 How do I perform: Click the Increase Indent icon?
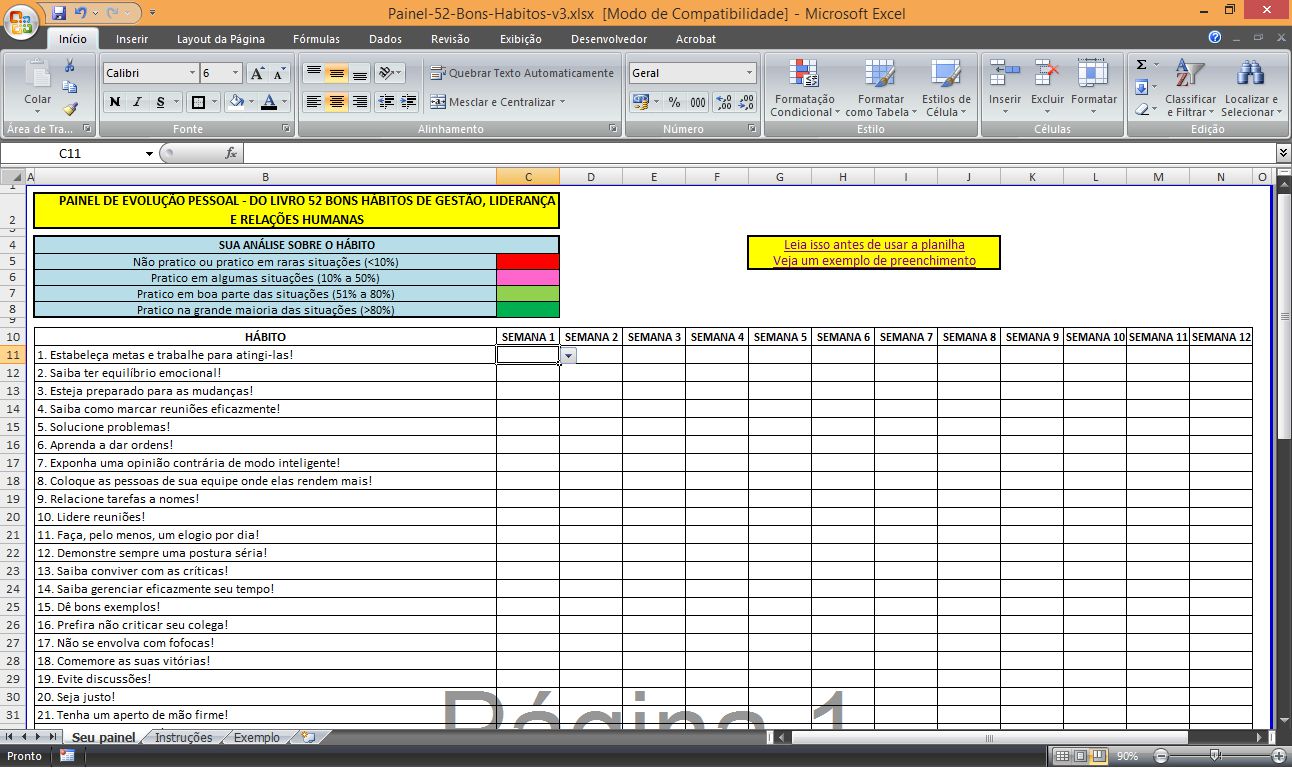[408, 102]
